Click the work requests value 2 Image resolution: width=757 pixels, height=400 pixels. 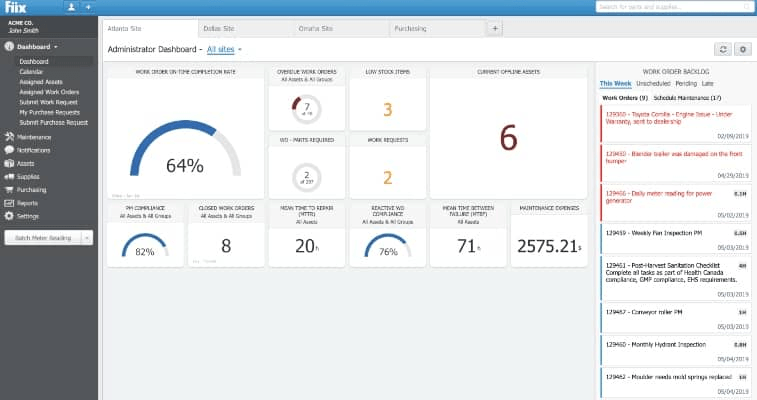388,178
